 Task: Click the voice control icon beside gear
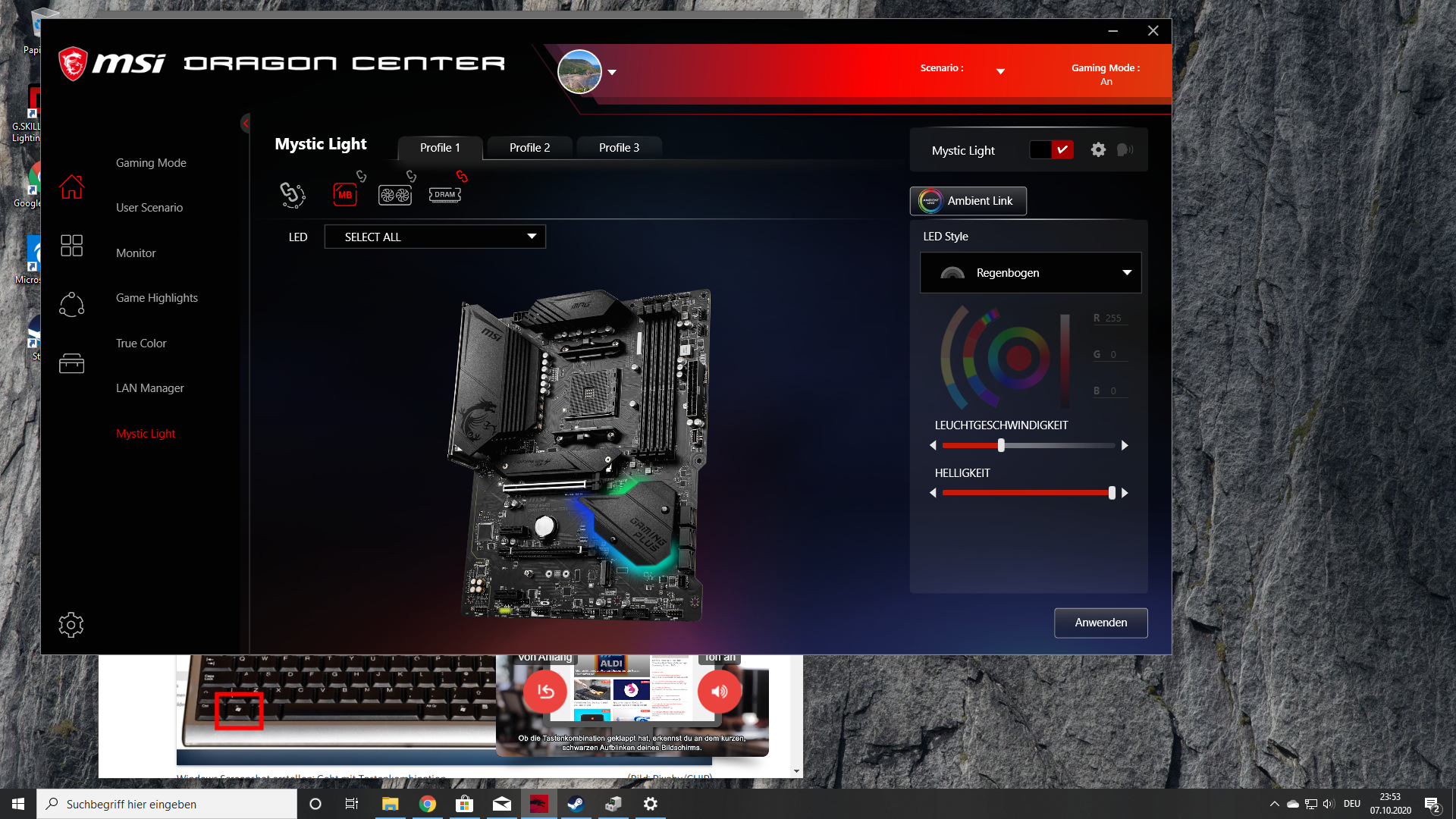(1125, 150)
